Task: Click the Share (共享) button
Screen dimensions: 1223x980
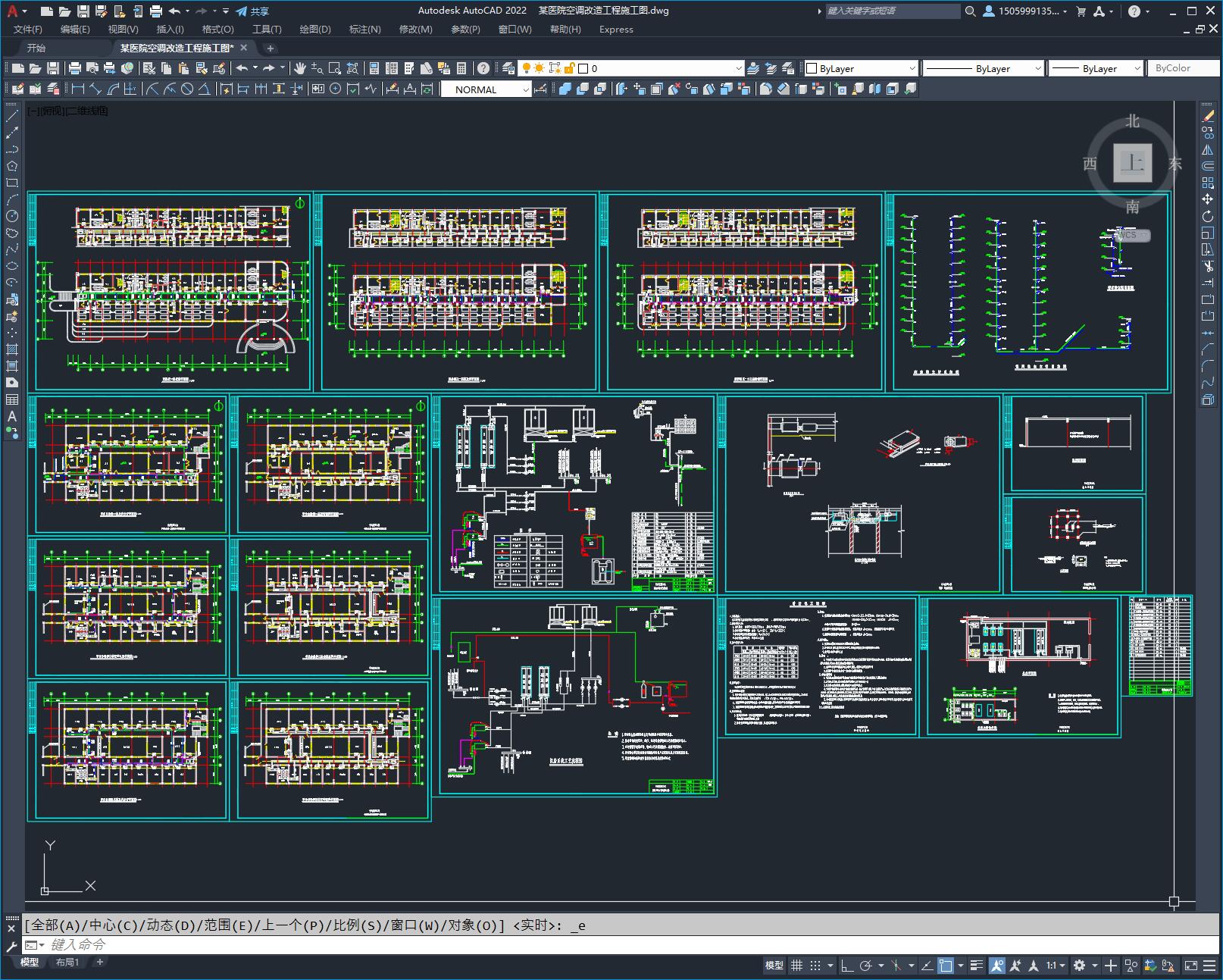Action: tap(252, 11)
